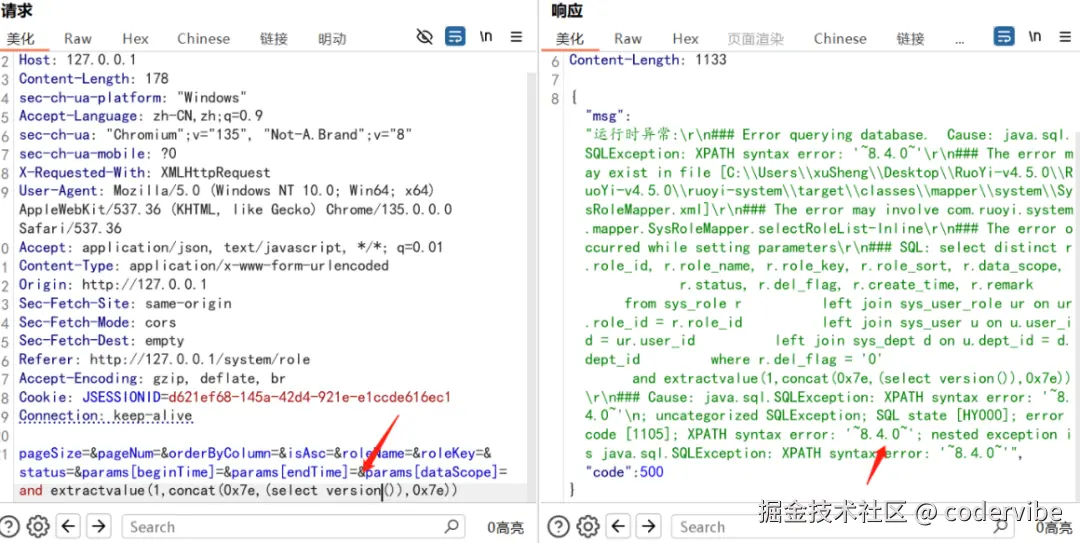Select 美化 tab in request panel
The height and width of the screenshot is (543, 1080).
(21, 39)
